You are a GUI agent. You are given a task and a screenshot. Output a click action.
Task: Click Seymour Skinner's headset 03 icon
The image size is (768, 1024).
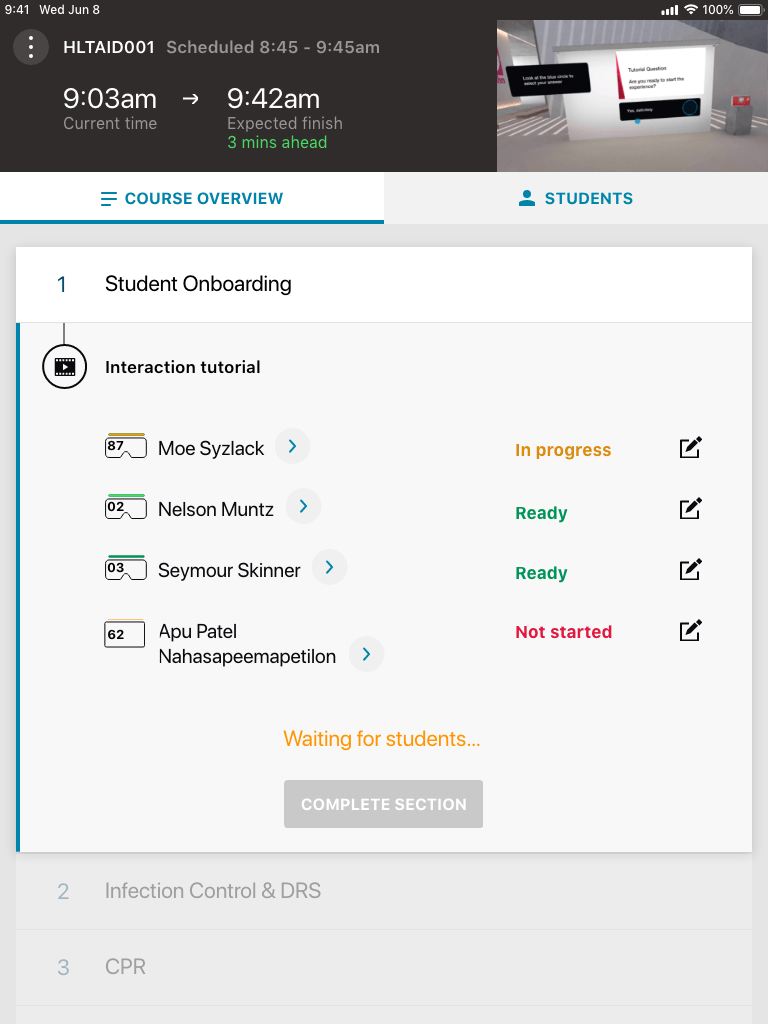126,569
